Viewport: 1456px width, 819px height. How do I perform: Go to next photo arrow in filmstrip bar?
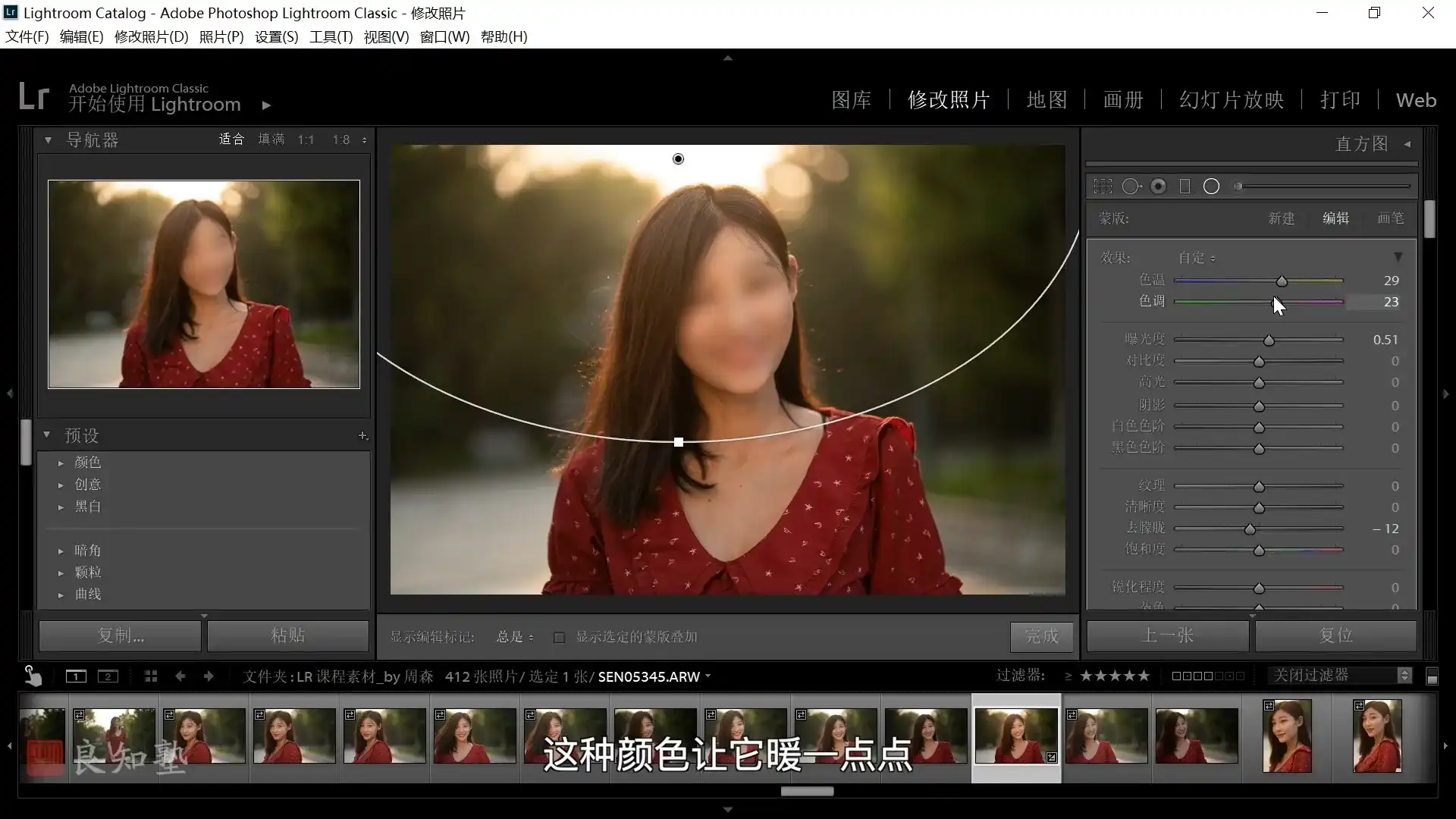[209, 676]
